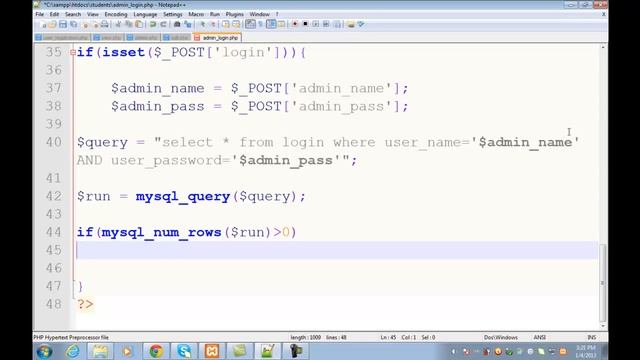
Task: Click the Save Recorded Macro icon
Action: (x=337, y=24)
